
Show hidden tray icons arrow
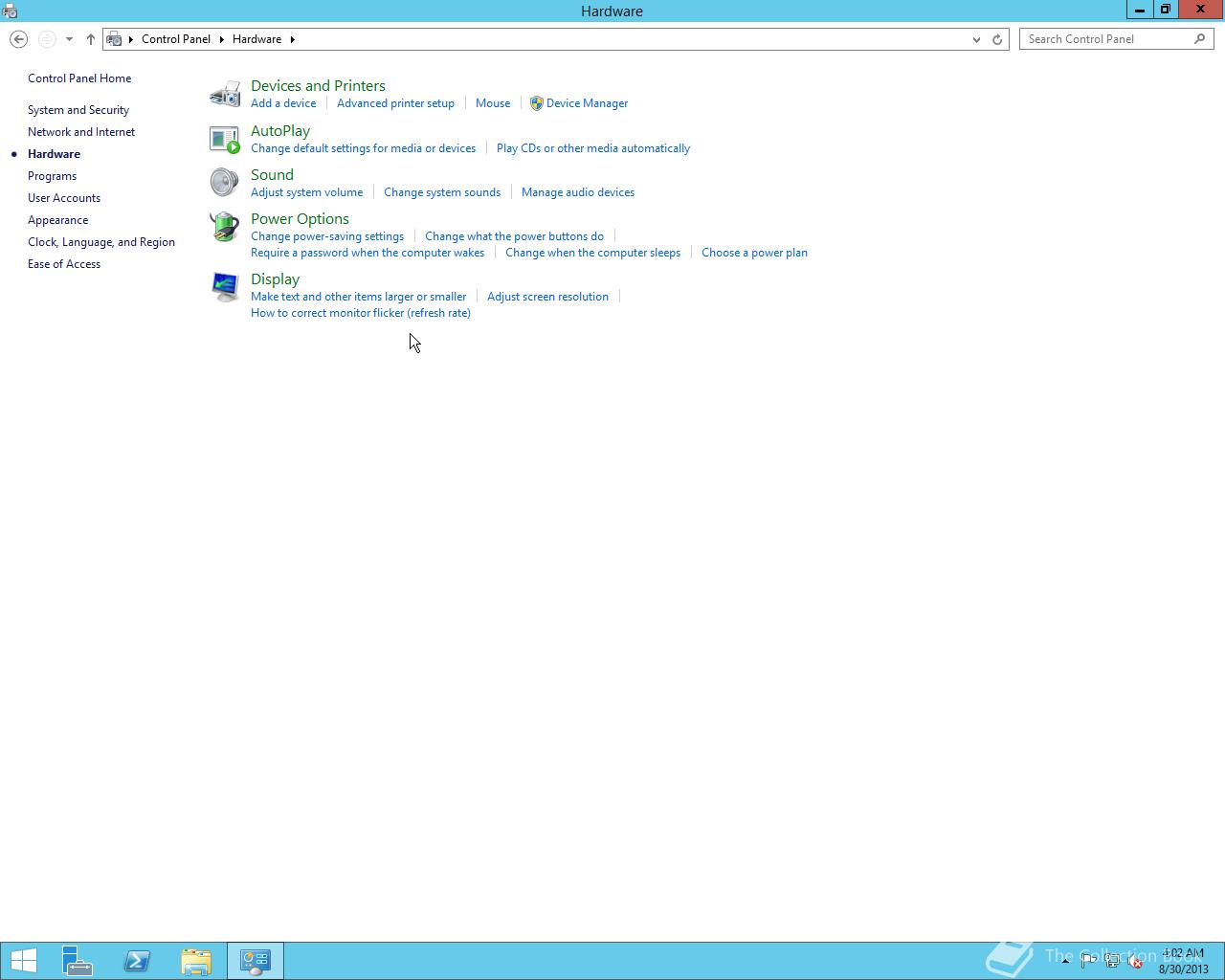(x=1065, y=961)
